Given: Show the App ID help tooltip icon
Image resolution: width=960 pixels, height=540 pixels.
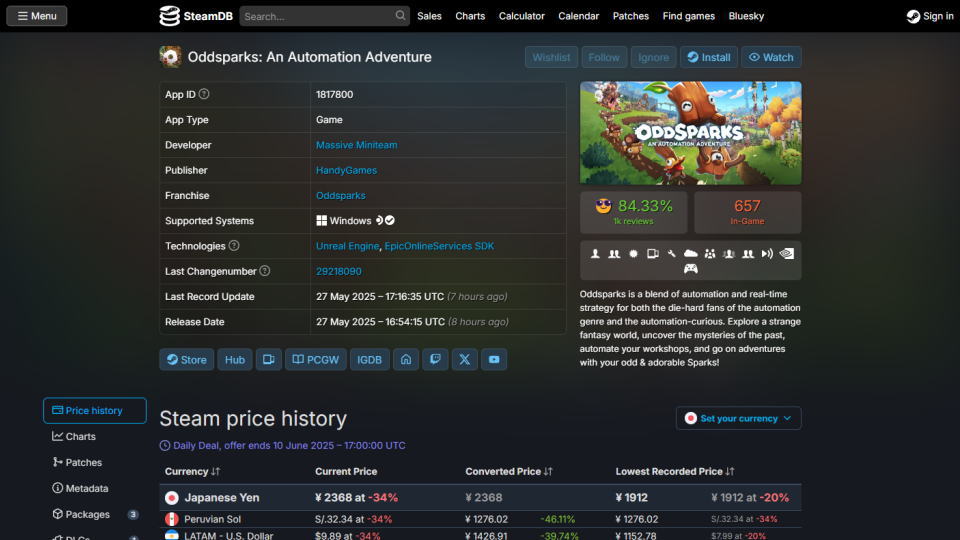Looking at the screenshot, I should [204, 94].
